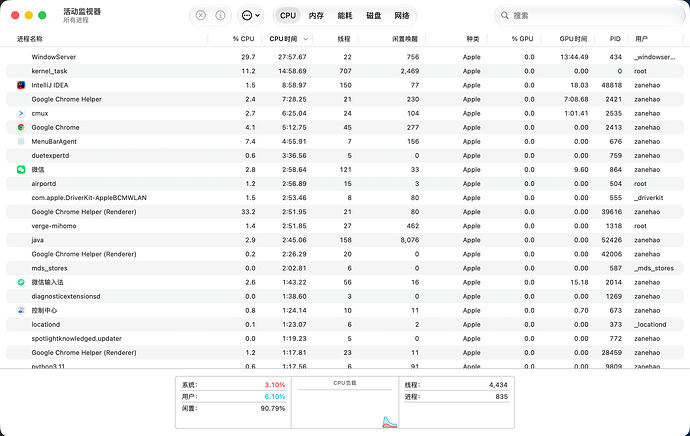690x436 pixels.
Task: Sort by 进程名称 column header
Action: [x=30, y=39]
